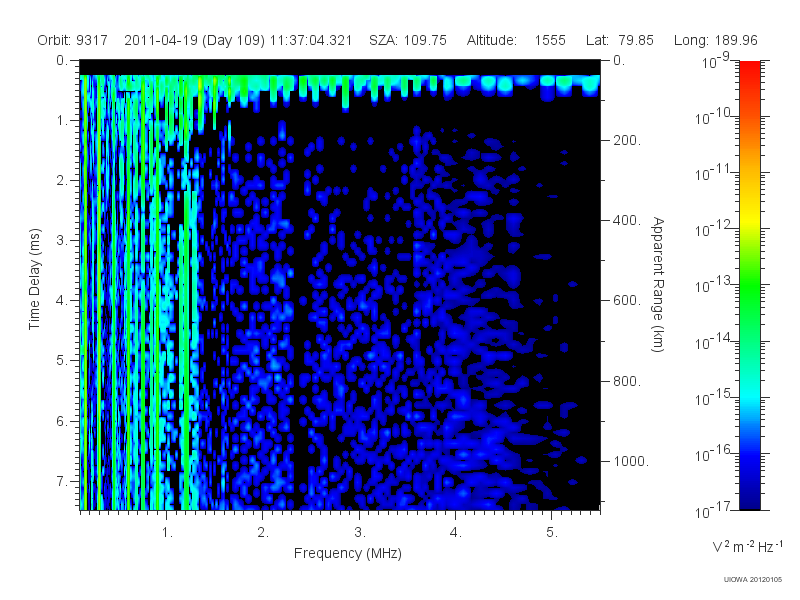Click the colorbar label '10⁻¹⁵'
The width and height of the screenshot is (800, 600).
pos(712,397)
